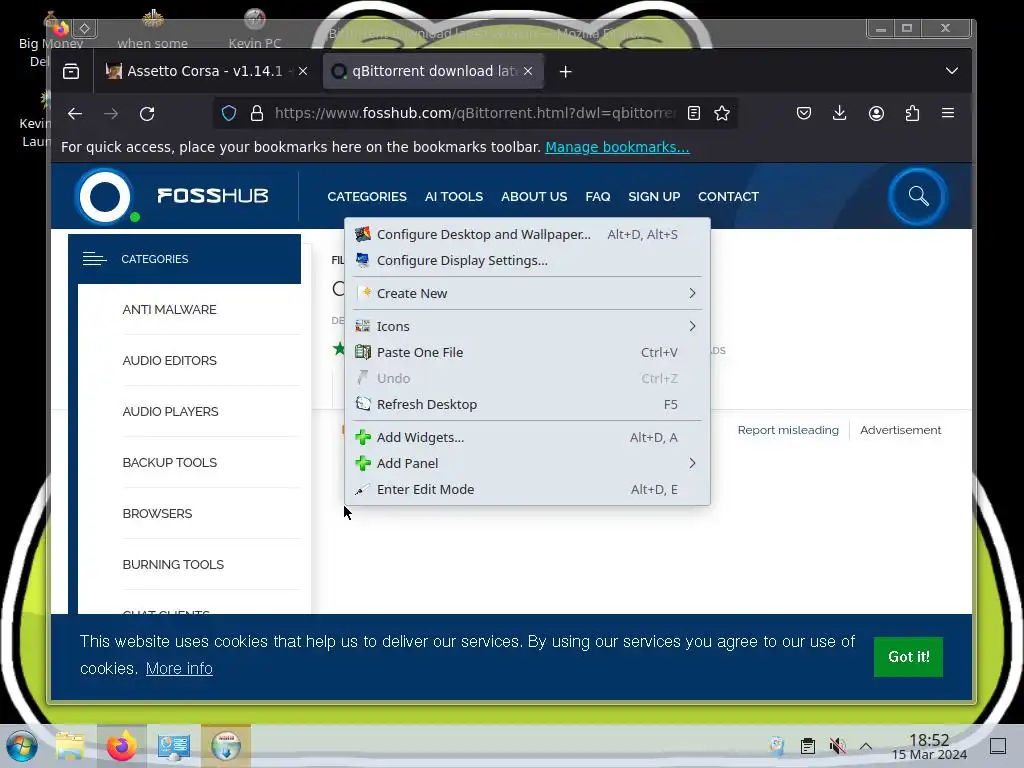The width and height of the screenshot is (1024, 768).
Task: Expand the list-all-tabs chevron
Action: tap(952, 71)
